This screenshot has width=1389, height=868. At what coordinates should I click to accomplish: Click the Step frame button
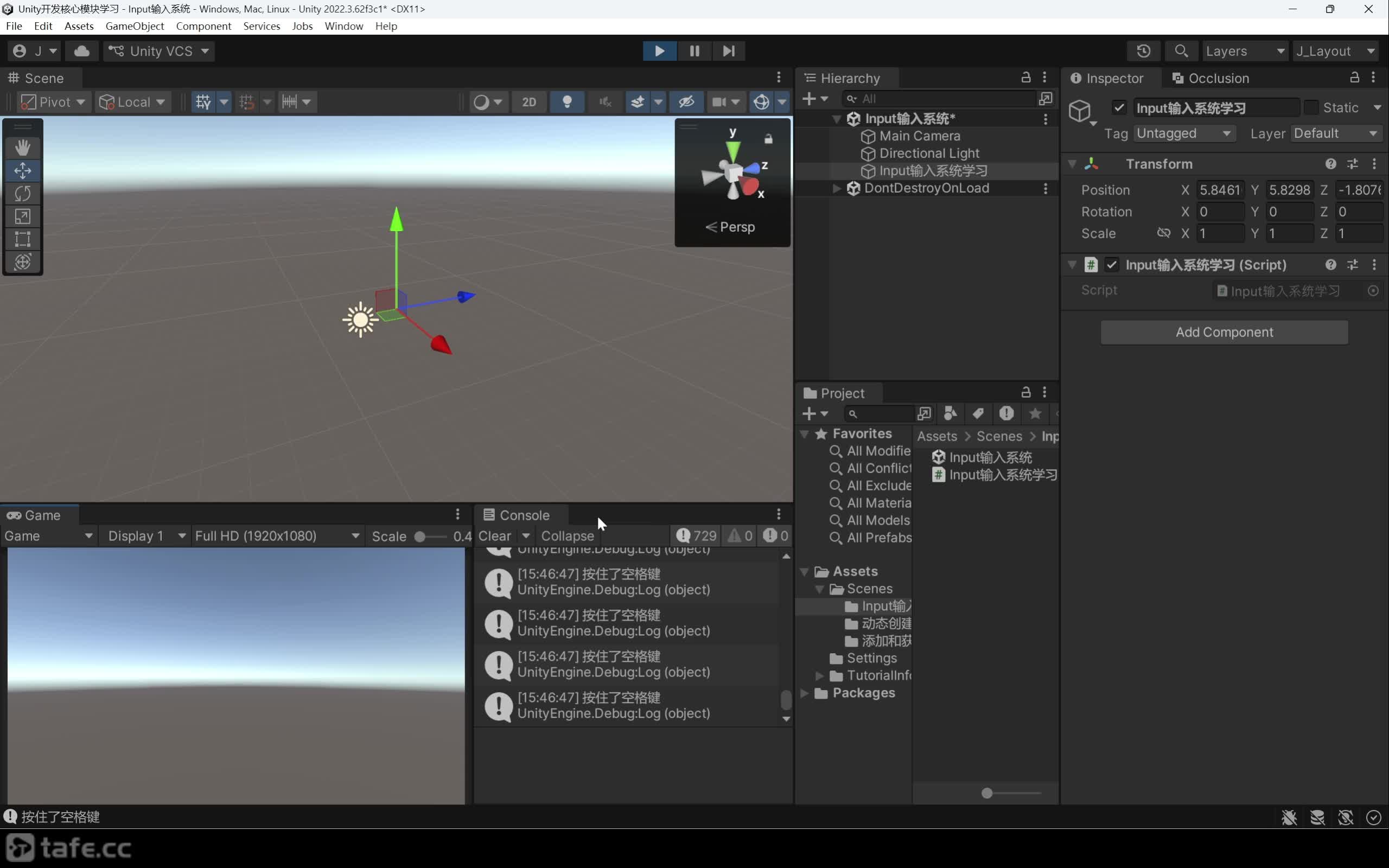click(728, 51)
